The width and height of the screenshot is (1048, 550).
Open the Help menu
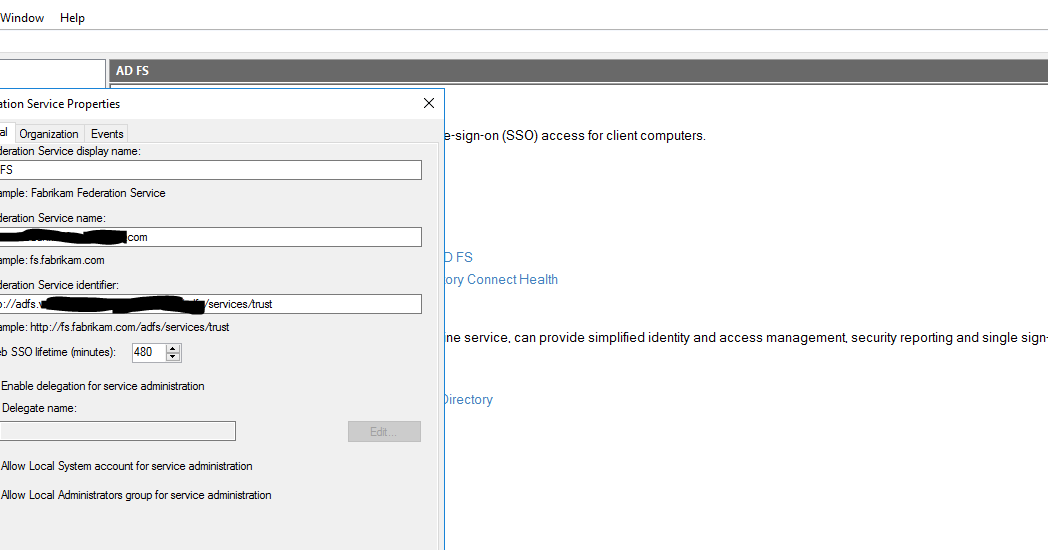pos(72,18)
